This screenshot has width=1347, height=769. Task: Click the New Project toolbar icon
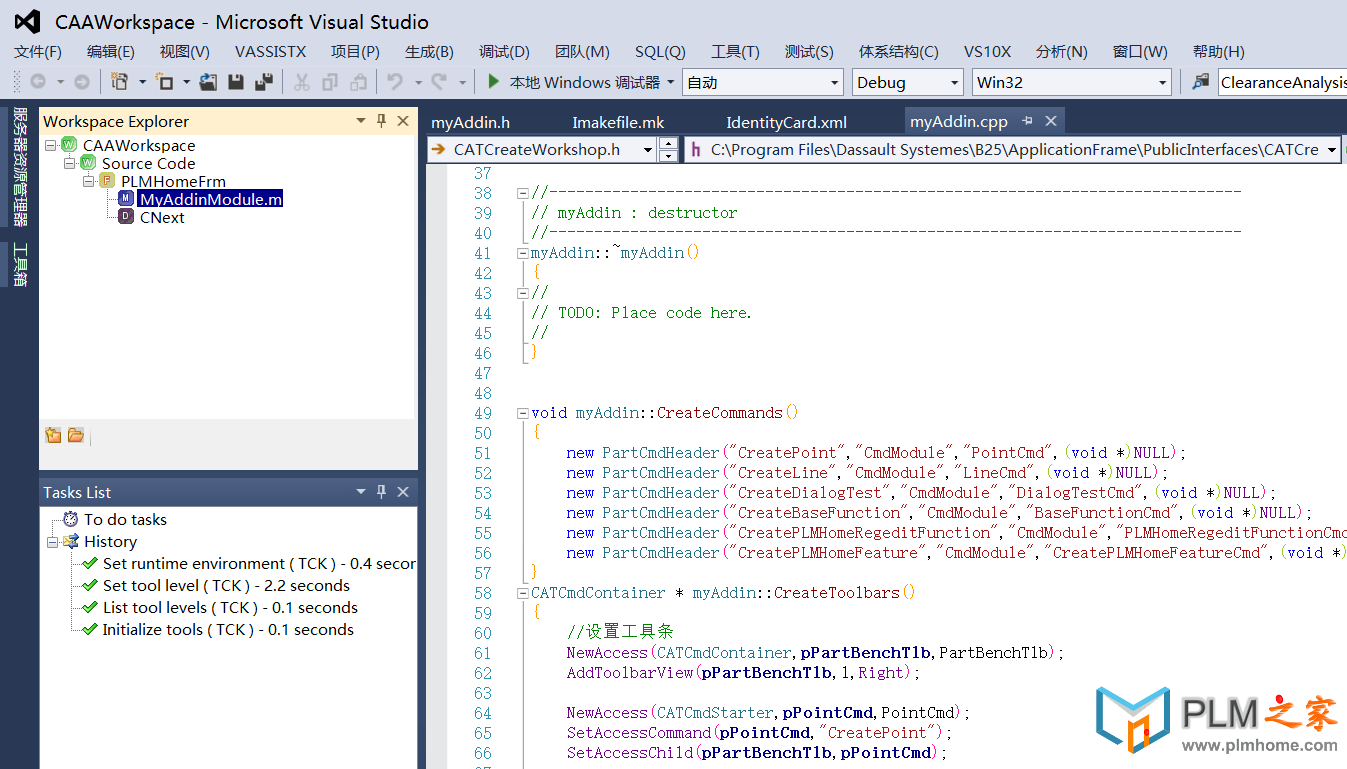point(120,82)
